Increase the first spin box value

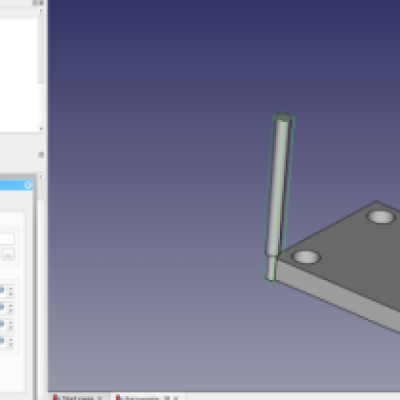pos(11,288)
